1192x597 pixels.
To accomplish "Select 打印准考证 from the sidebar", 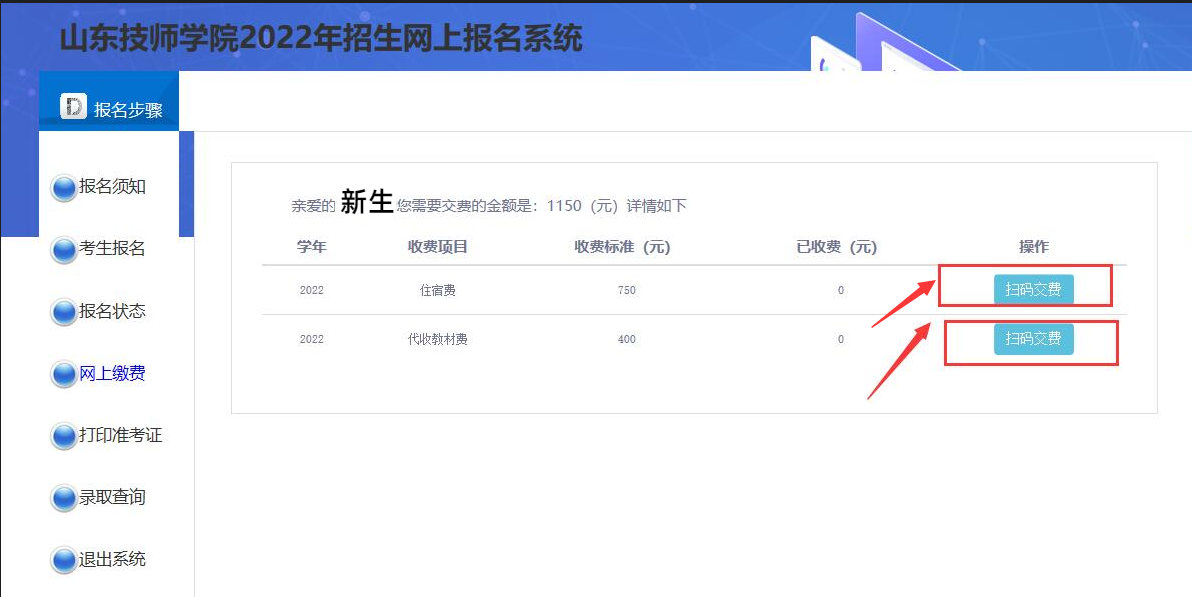I will tap(120, 435).
